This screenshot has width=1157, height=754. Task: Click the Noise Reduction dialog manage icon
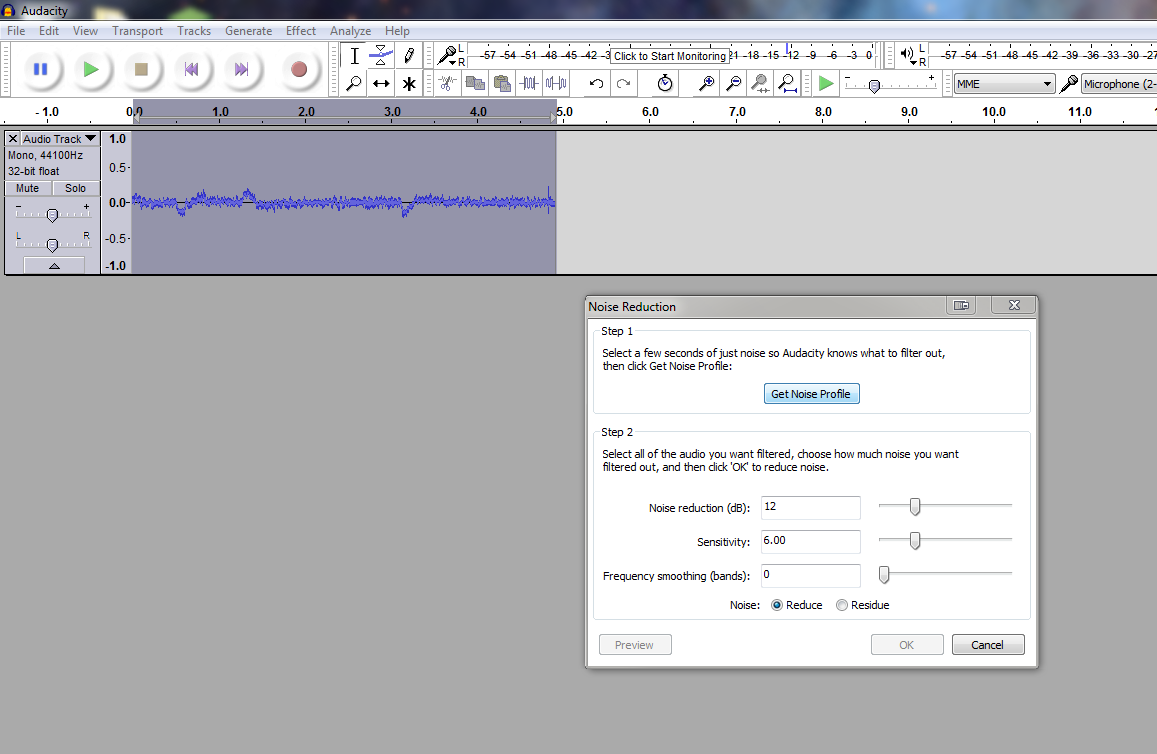coord(961,305)
